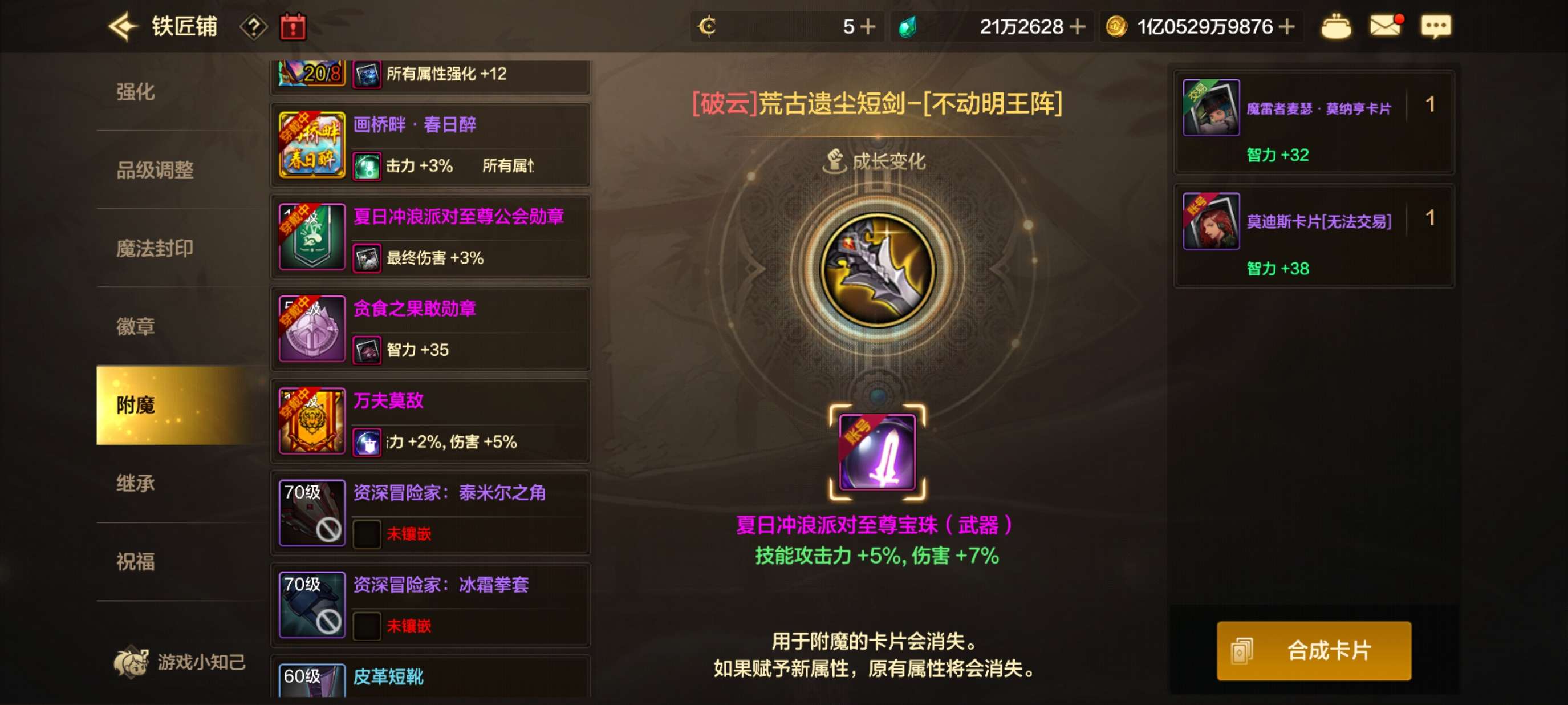Add fatigue points with plus sign
The height and width of the screenshot is (705, 1568).
point(868,27)
